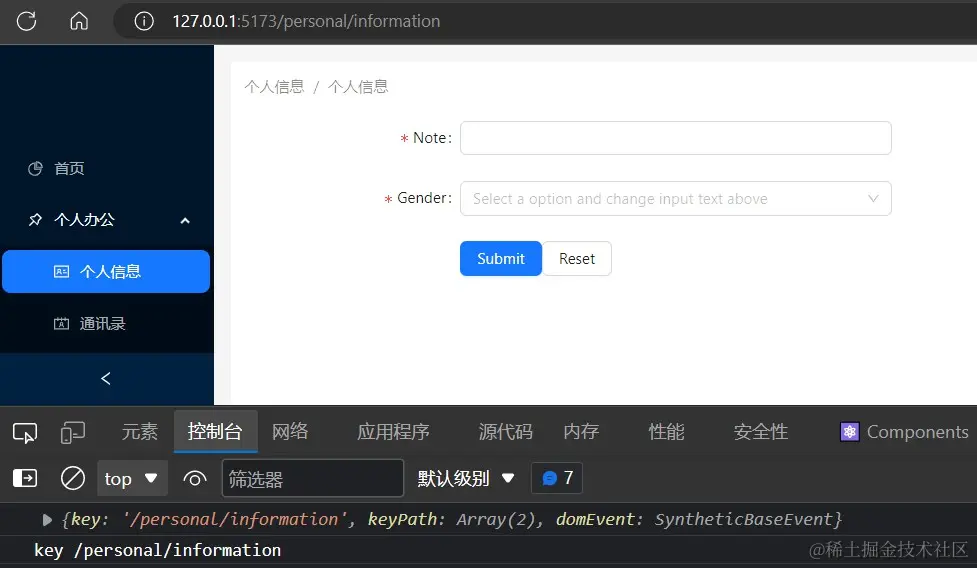
Task: Click last 个人信息 breadcrumb item
Action: (x=358, y=87)
